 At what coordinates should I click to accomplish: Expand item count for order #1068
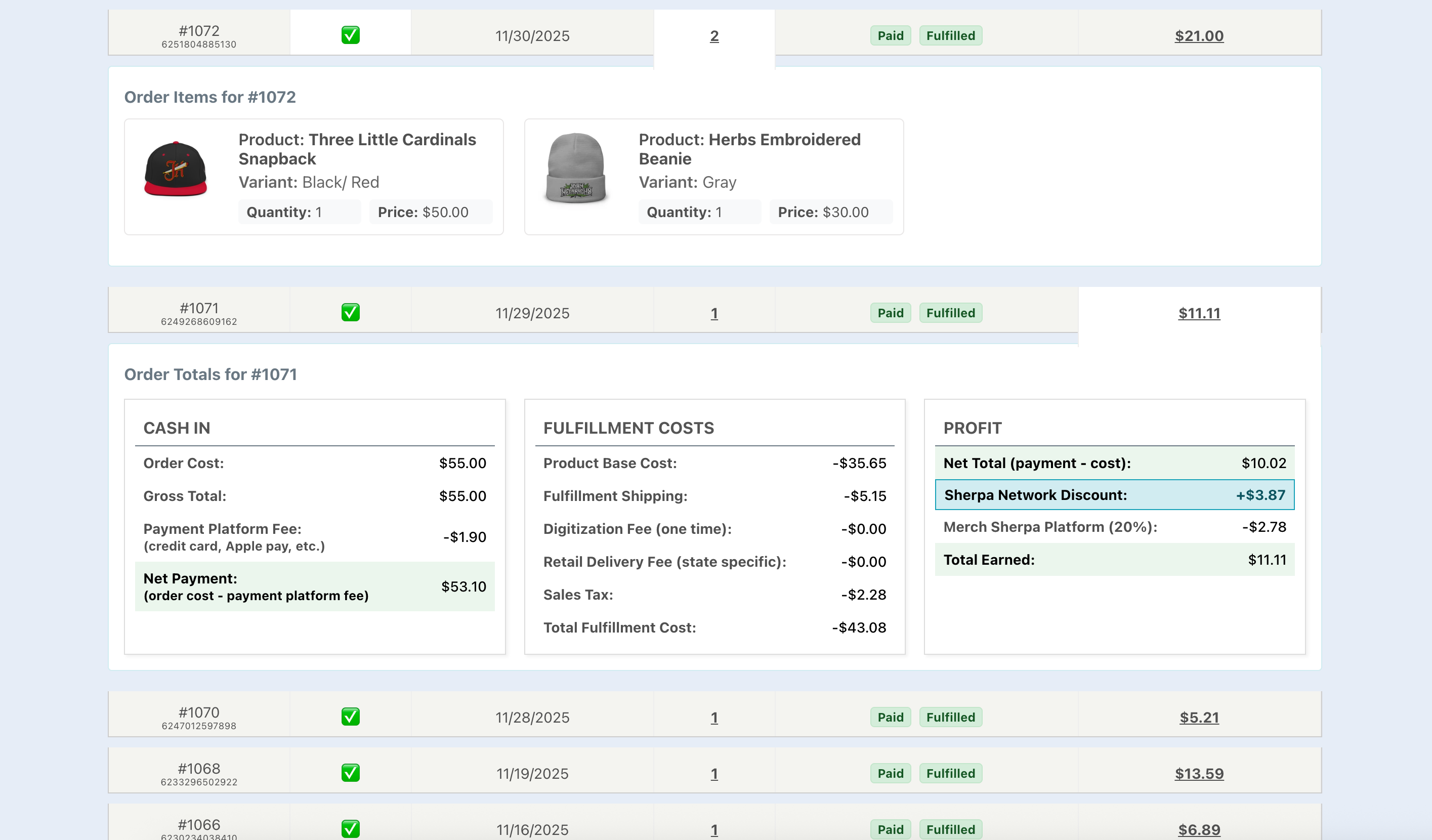coord(714,774)
